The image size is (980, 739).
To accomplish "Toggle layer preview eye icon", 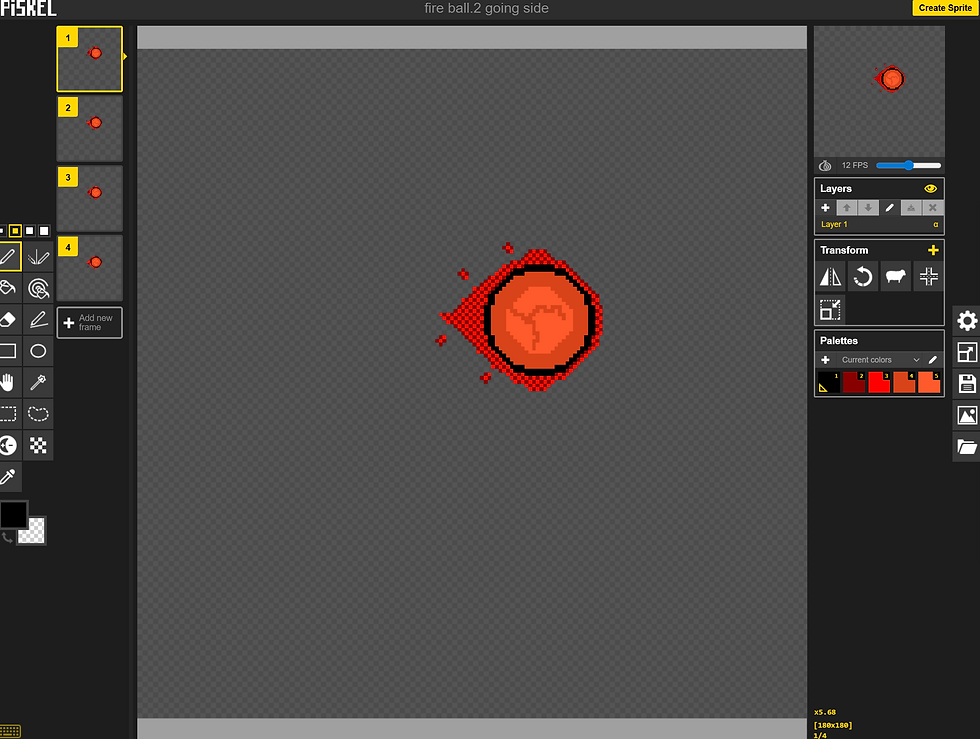I will [x=930, y=188].
